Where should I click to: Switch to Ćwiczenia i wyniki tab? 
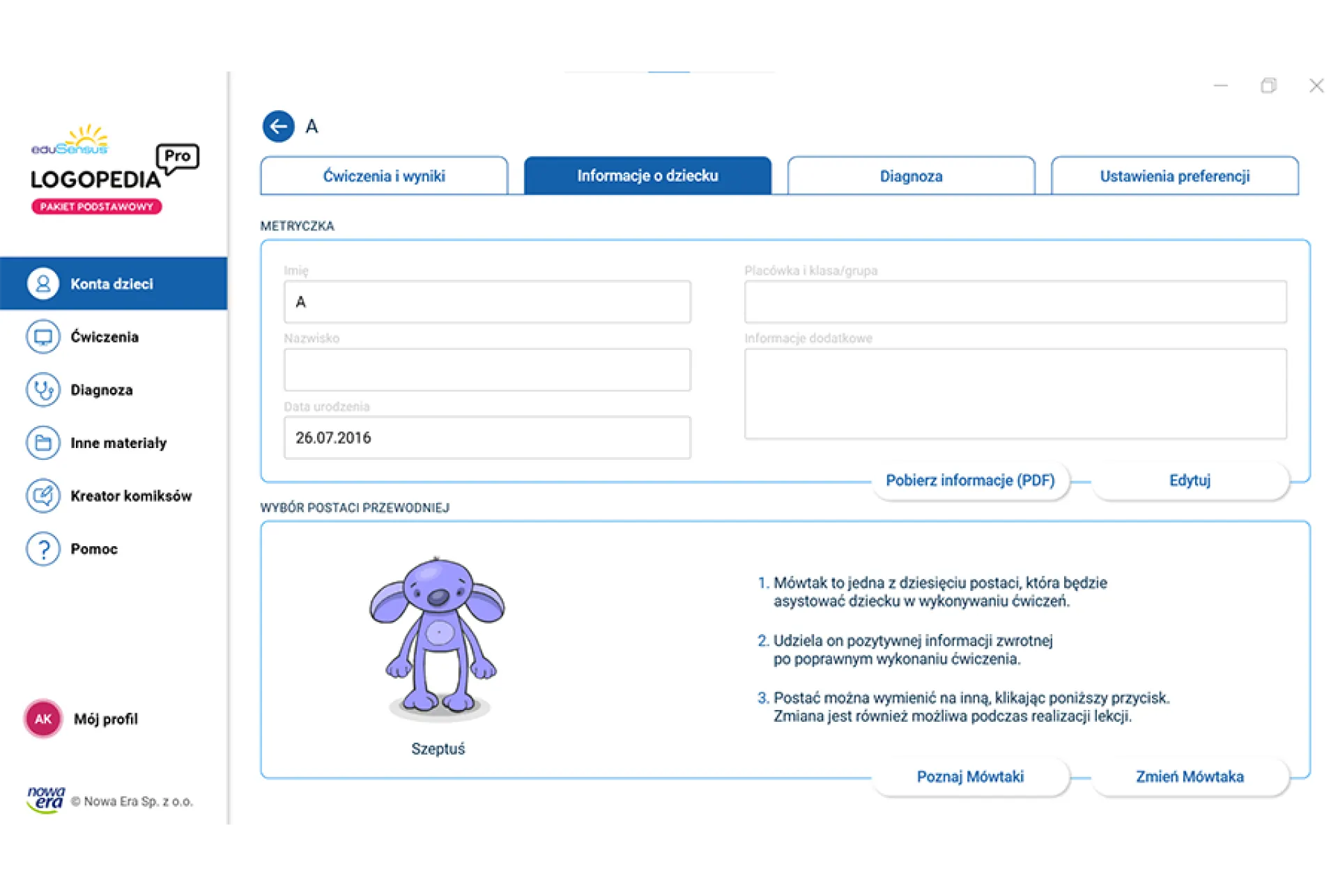click(x=384, y=176)
